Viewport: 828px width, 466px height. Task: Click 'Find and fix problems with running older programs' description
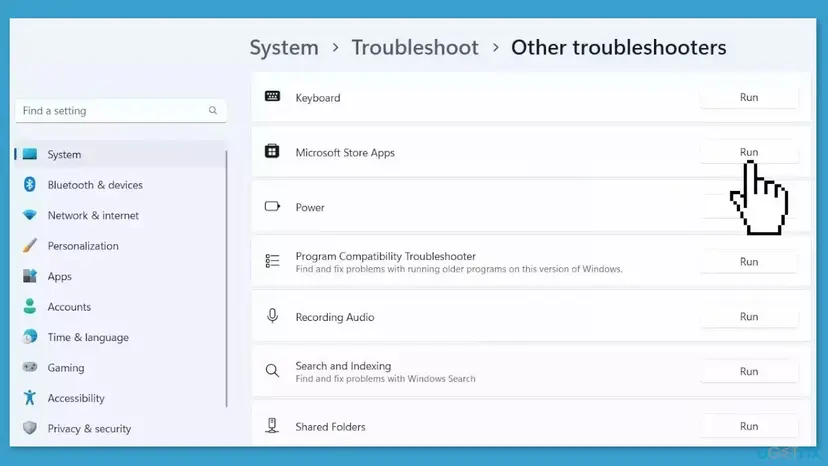pos(459,269)
